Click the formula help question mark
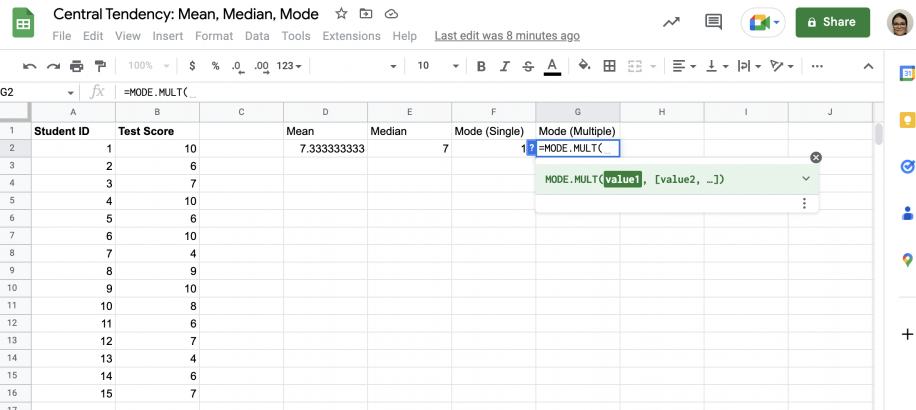Viewport: 916px width, 410px height. tap(531, 148)
